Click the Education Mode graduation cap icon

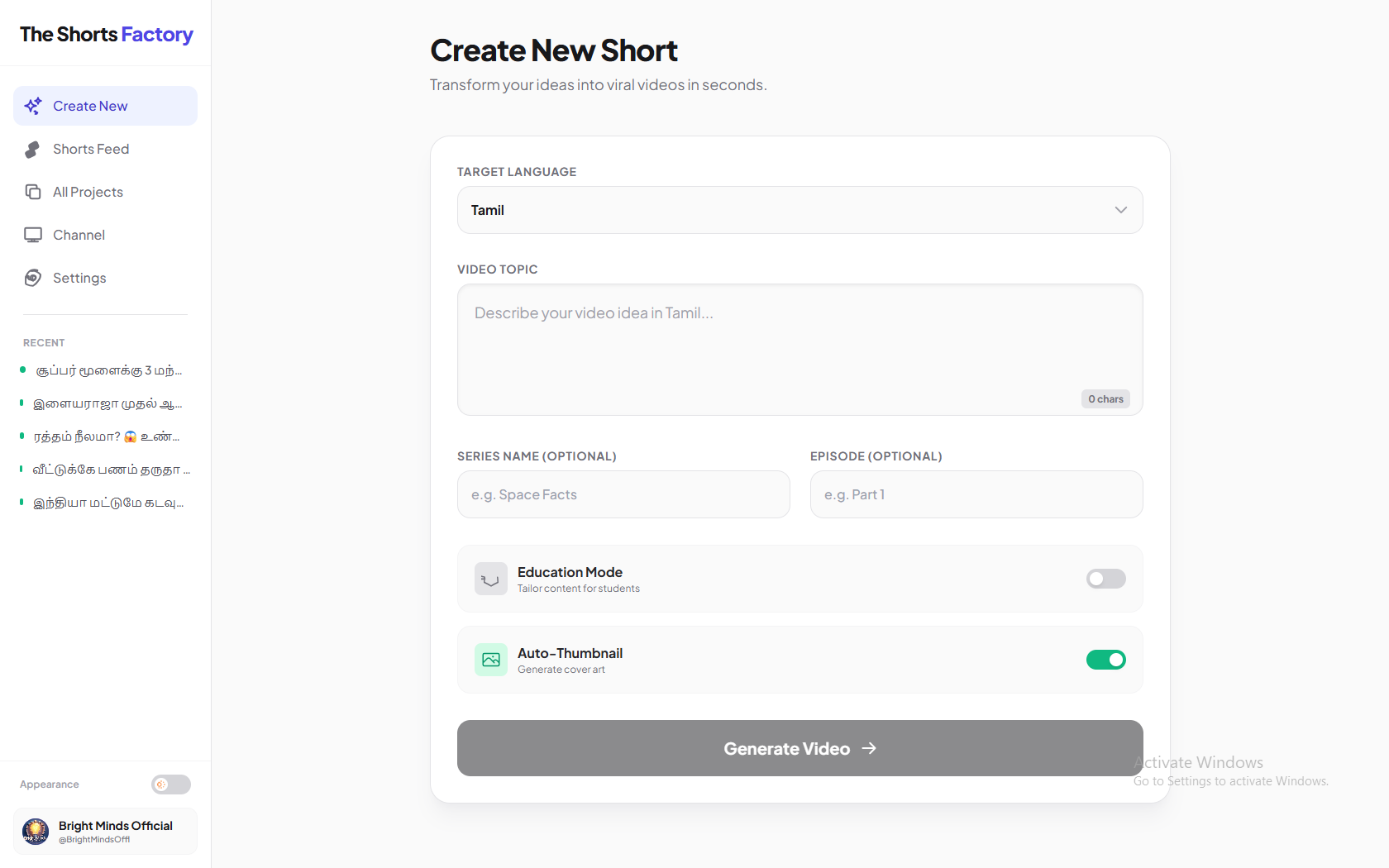[x=490, y=579]
